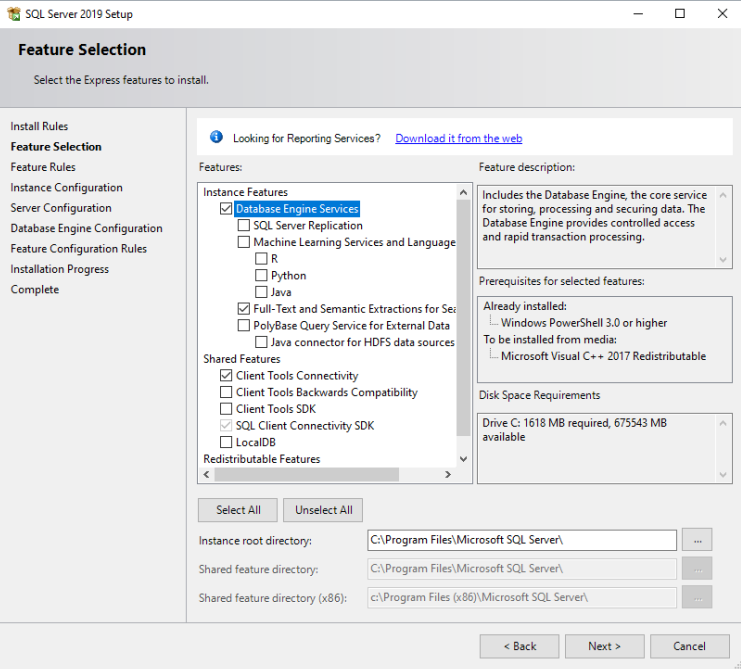
Task: Check Java connector for HDFS data sources
Action: 261,342
